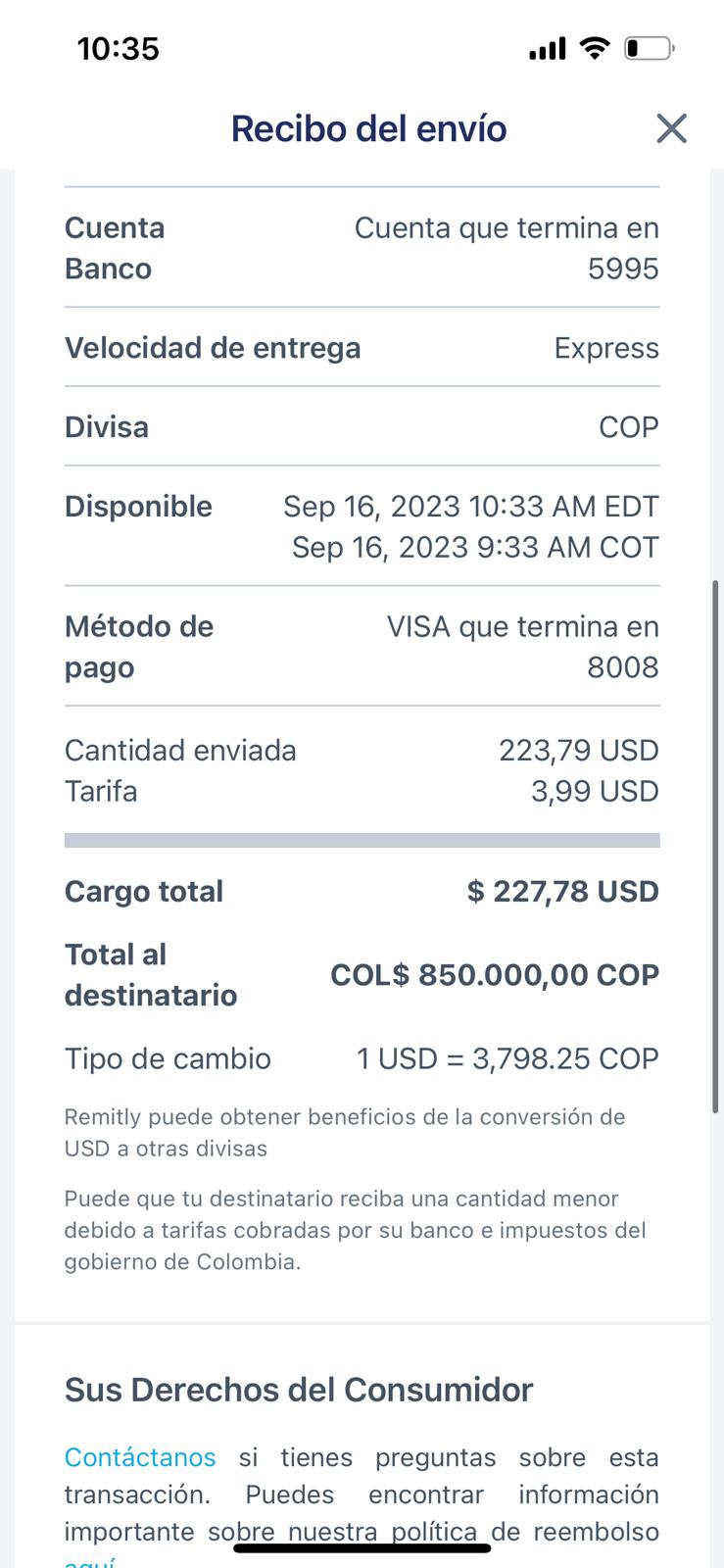Tap the Cantidad enviada 223,79 USD amount

click(x=578, y=750)
